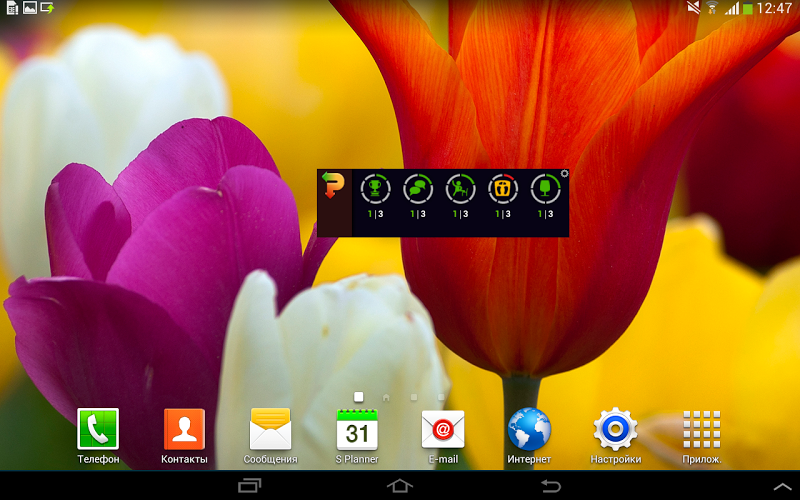The width and height of the screenshot is (800, 500).
Task: Tap the Wi-Fi status icon
Action: point(711,8)
